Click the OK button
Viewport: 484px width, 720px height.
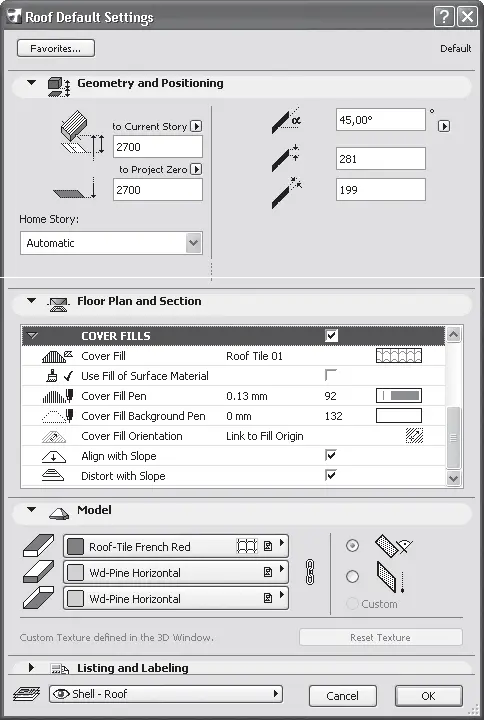pyautogui.click(x=428, y=696)
